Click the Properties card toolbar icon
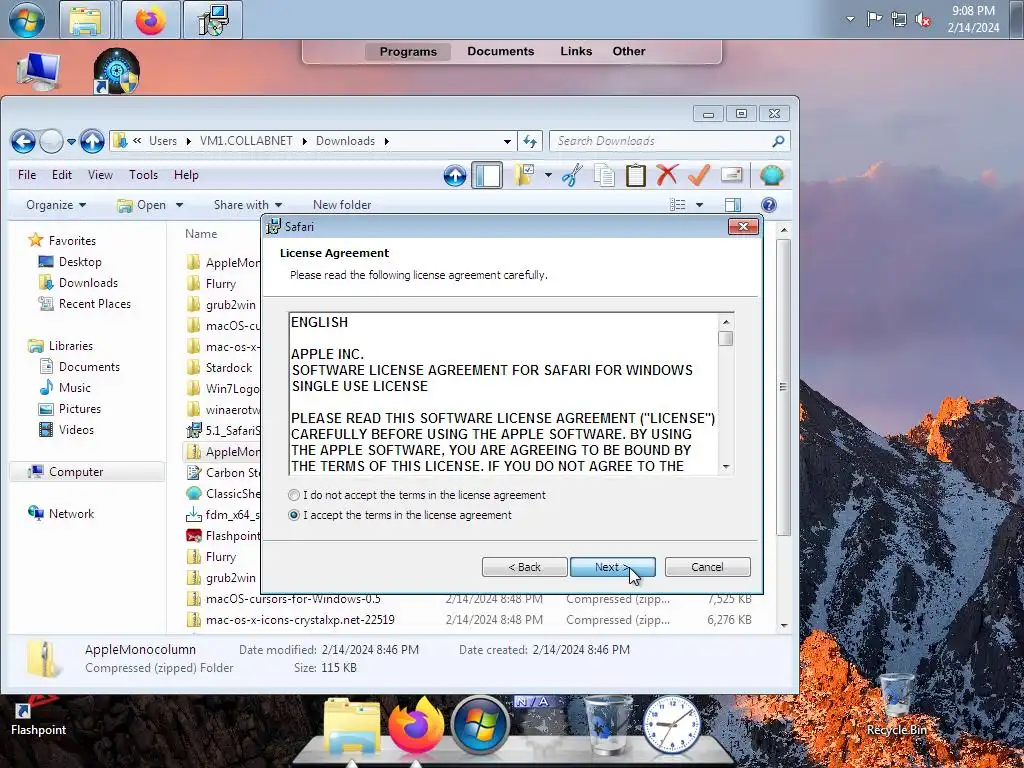Screen dimensions: 1024x768 click(x=731, y=175)
